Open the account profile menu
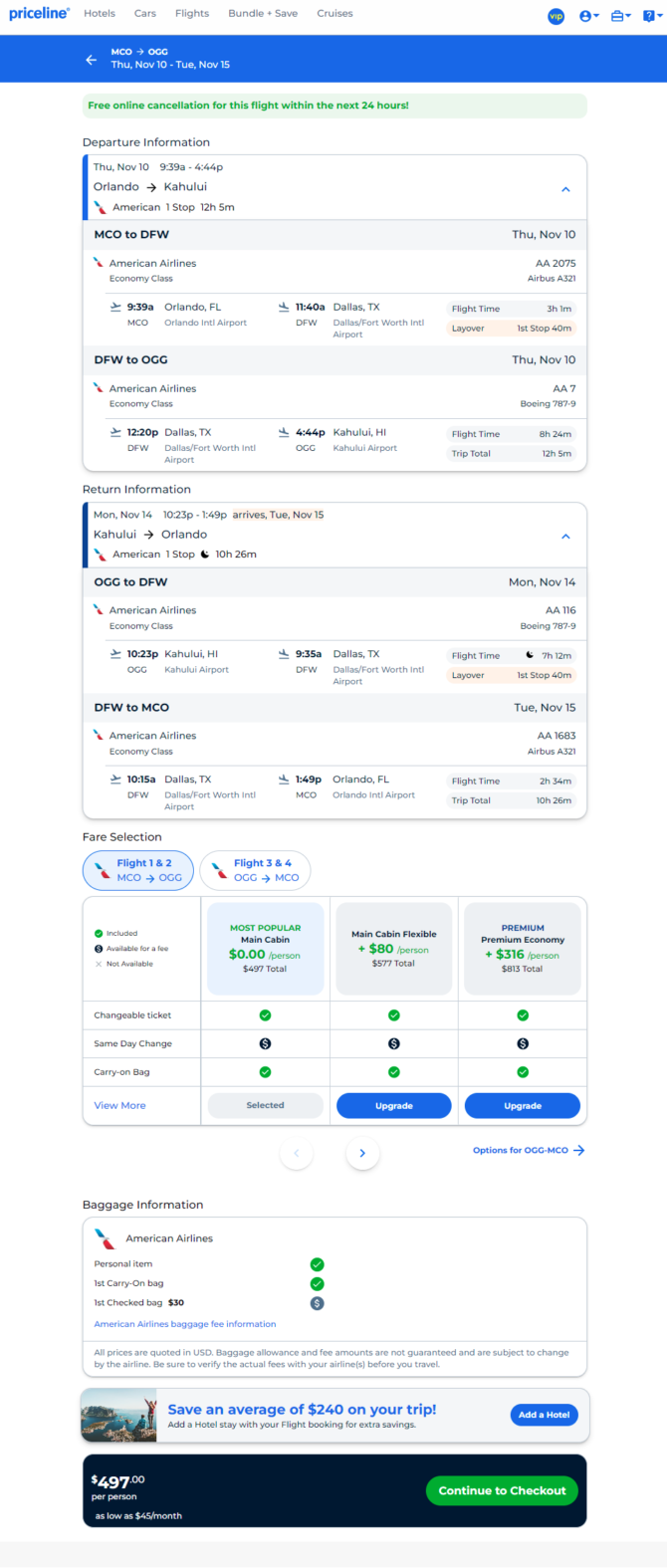The width and height of the screenshot is (667, 1568). tap(588, 16)
